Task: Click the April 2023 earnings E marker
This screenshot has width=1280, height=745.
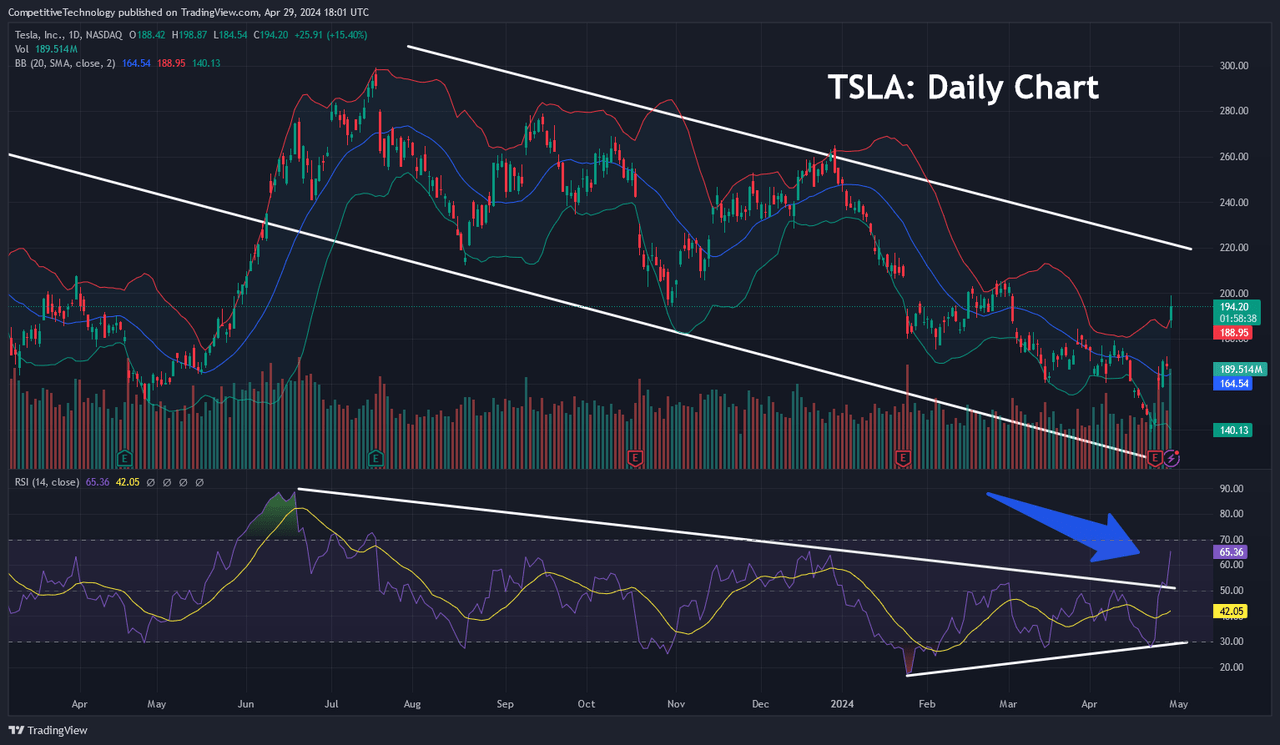Action: pyautogui.click(x=125, y=458)
